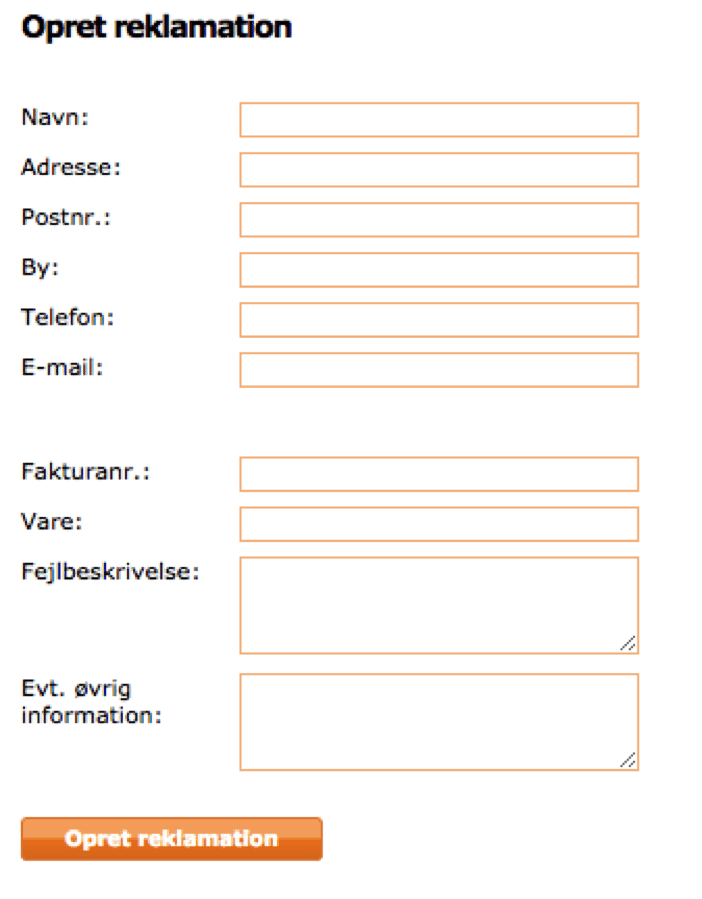Click the Fakturanr. label

pyautogui.click(x=85, y=471)
